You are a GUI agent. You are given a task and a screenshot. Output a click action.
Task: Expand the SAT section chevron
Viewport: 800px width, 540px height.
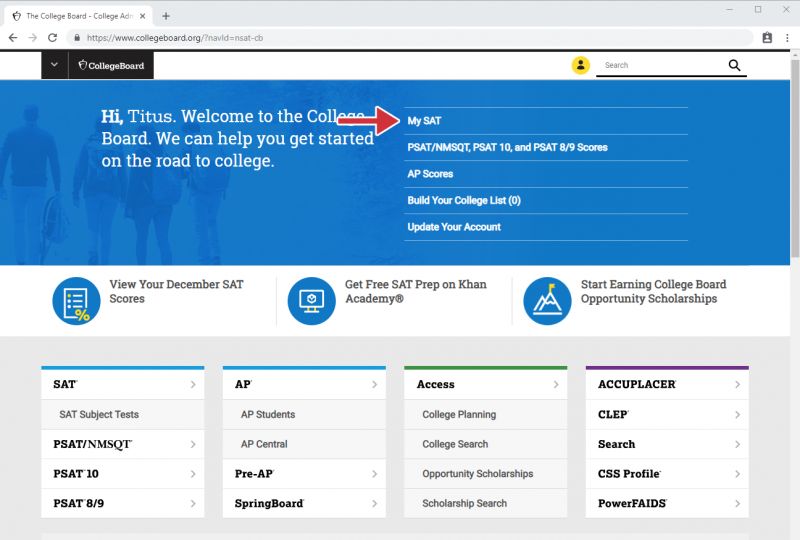pyautogui.click(x=193, y=385)
